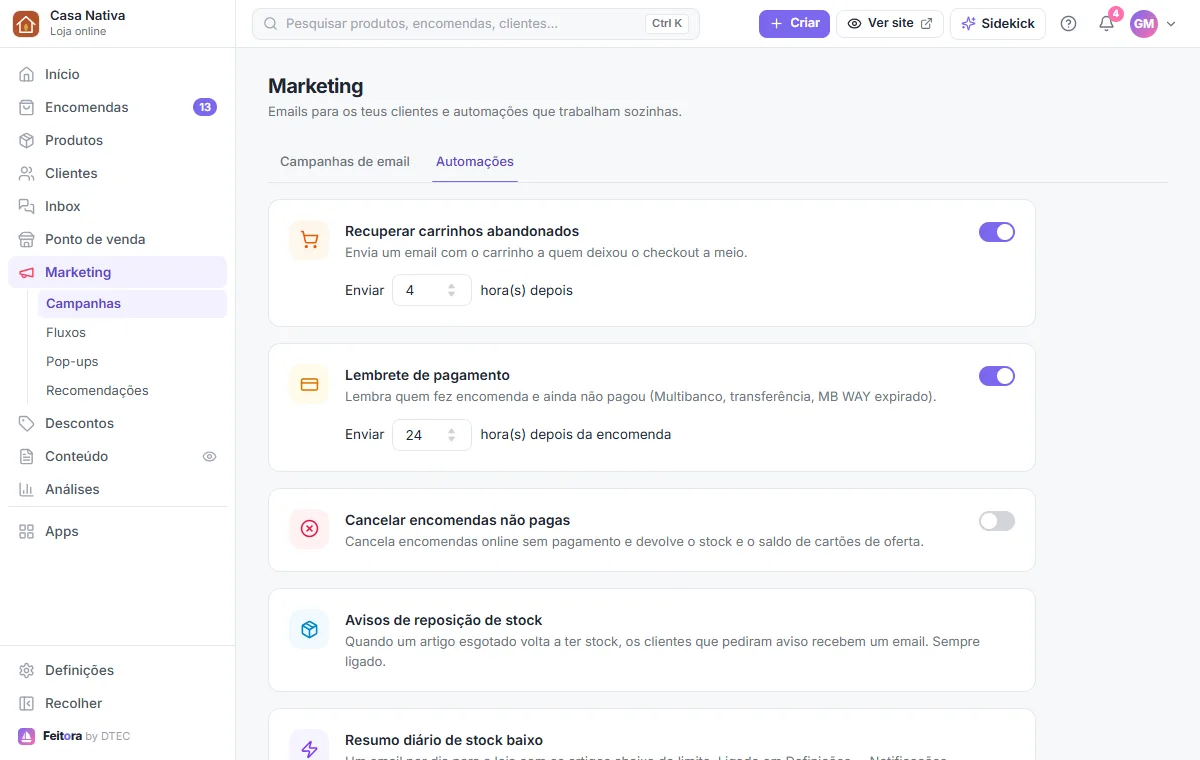Click the Encomendas badge showing 13
This screenshot has width=1200, height=760.
pos(205,107)
